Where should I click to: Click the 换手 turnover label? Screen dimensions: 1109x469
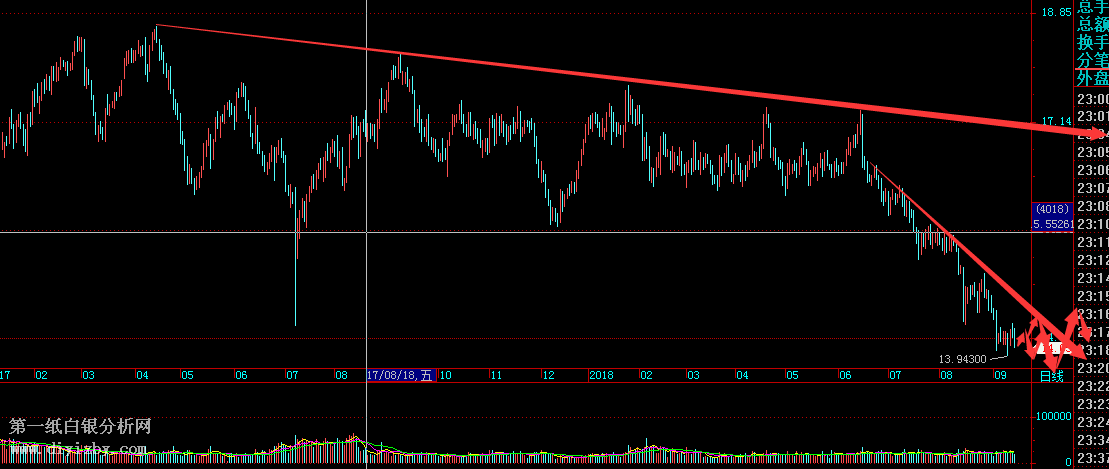click(1092, 43)
